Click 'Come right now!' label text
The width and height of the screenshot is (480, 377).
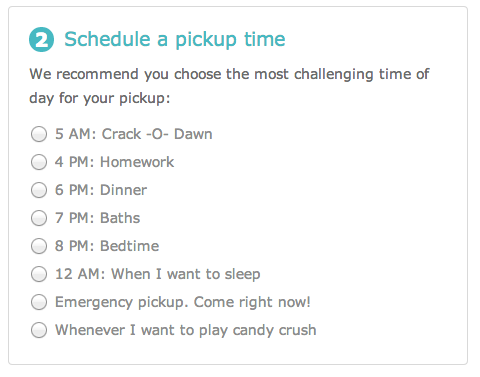[x=252, y=302]
